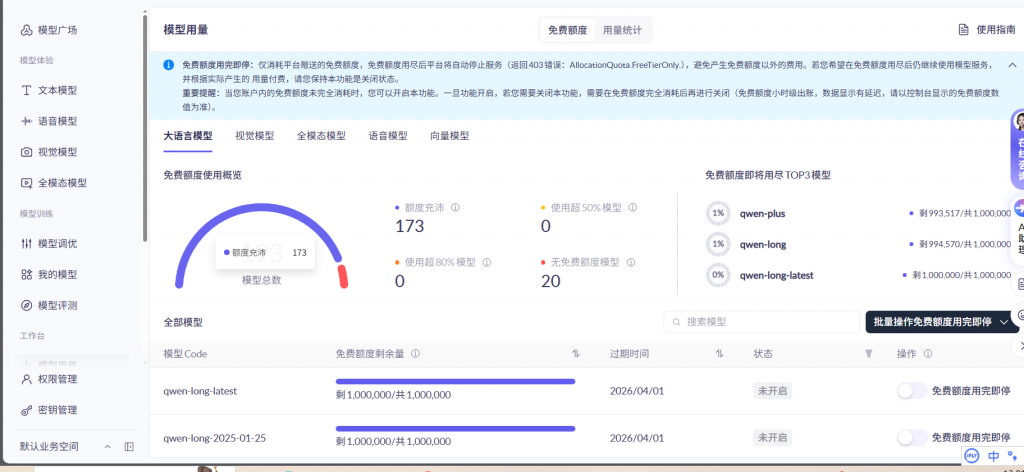Open 批量操作免费额度用完即停 dropdown
Image resolution: width=1024 pixels, height=472 pixels.
[x=942, y=322]
